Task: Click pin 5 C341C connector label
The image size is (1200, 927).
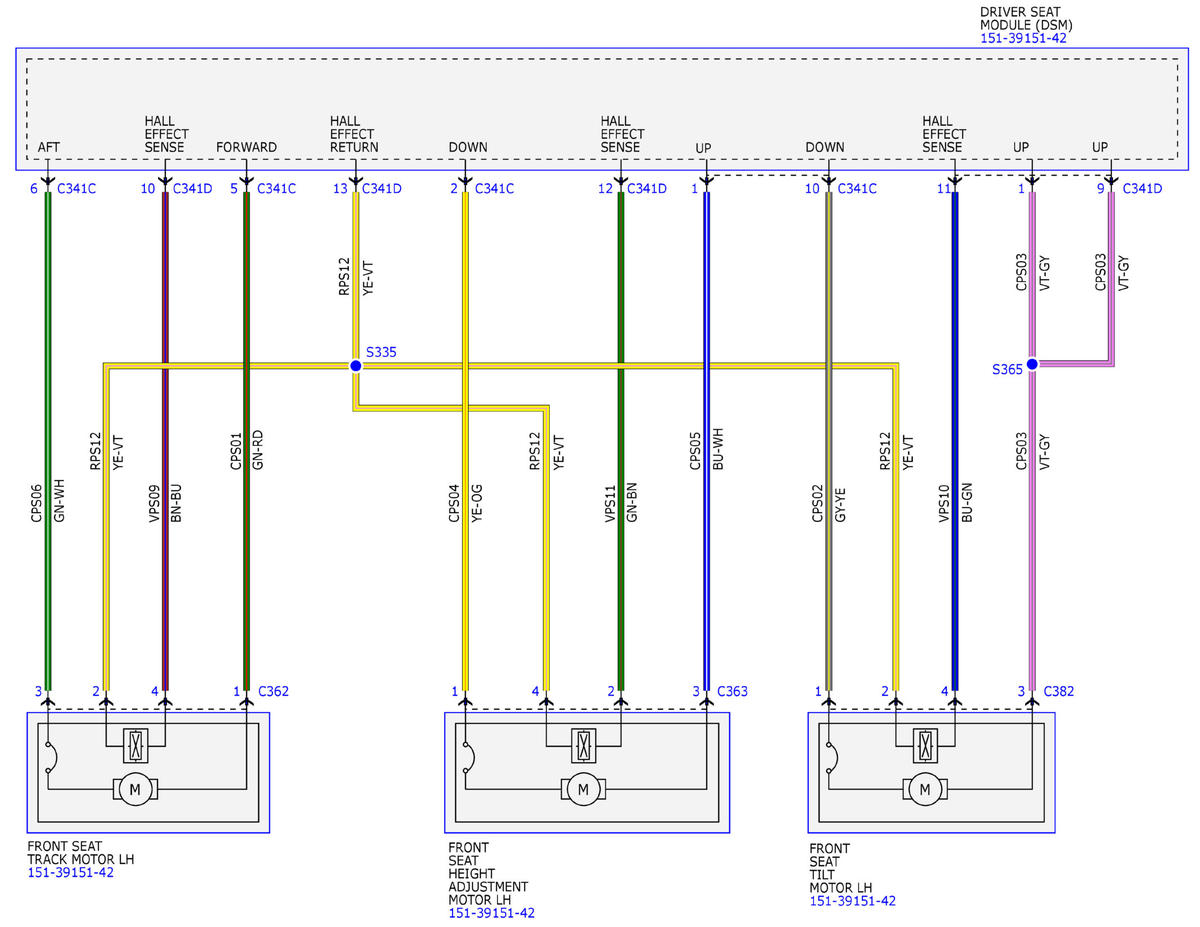Action: tap(263, 188)
